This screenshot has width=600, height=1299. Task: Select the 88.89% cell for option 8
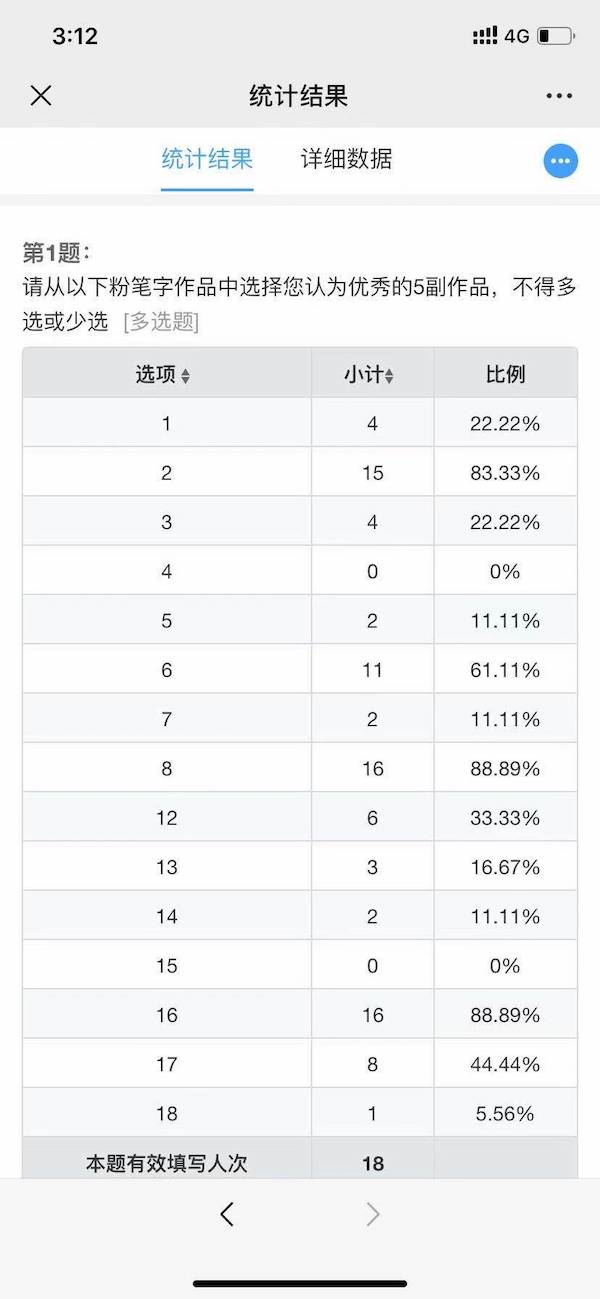click(x=505, y=768)
